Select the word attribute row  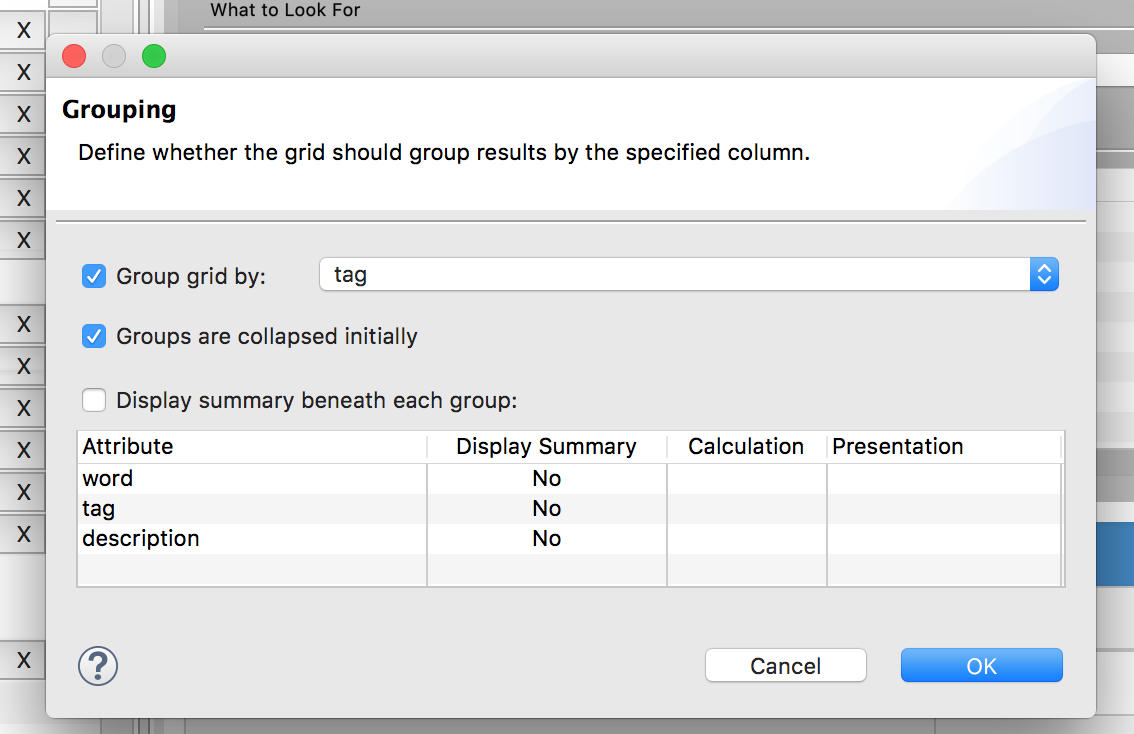tap(570, 479)
